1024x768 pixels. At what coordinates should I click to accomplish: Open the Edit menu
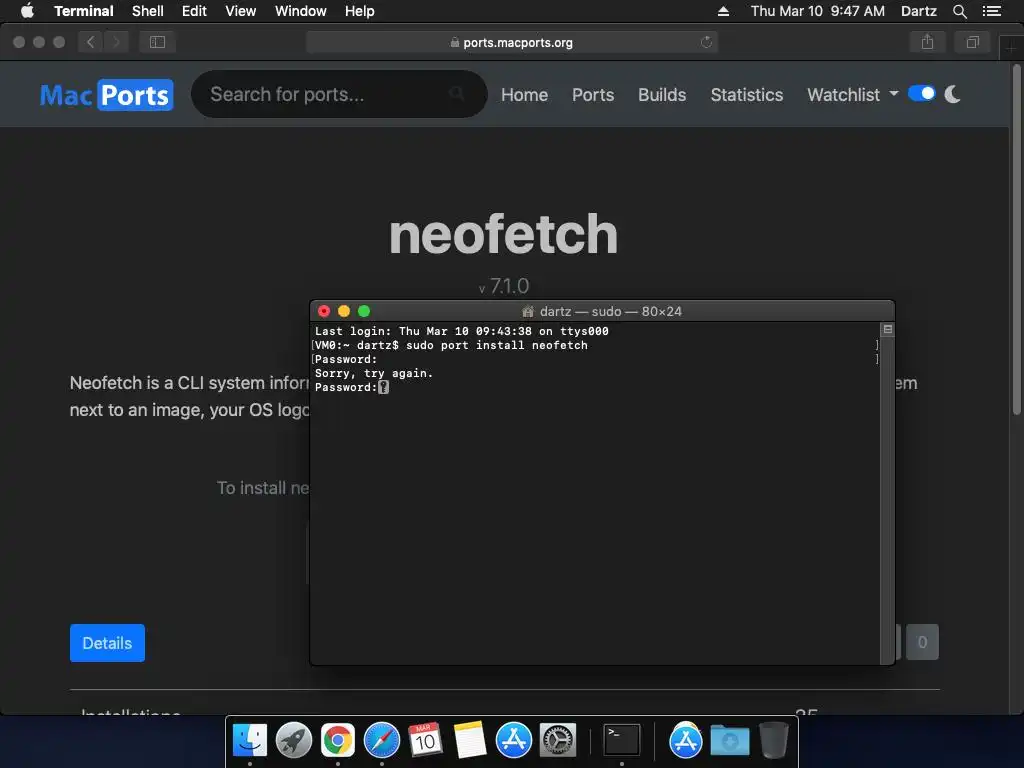point(194,11)
